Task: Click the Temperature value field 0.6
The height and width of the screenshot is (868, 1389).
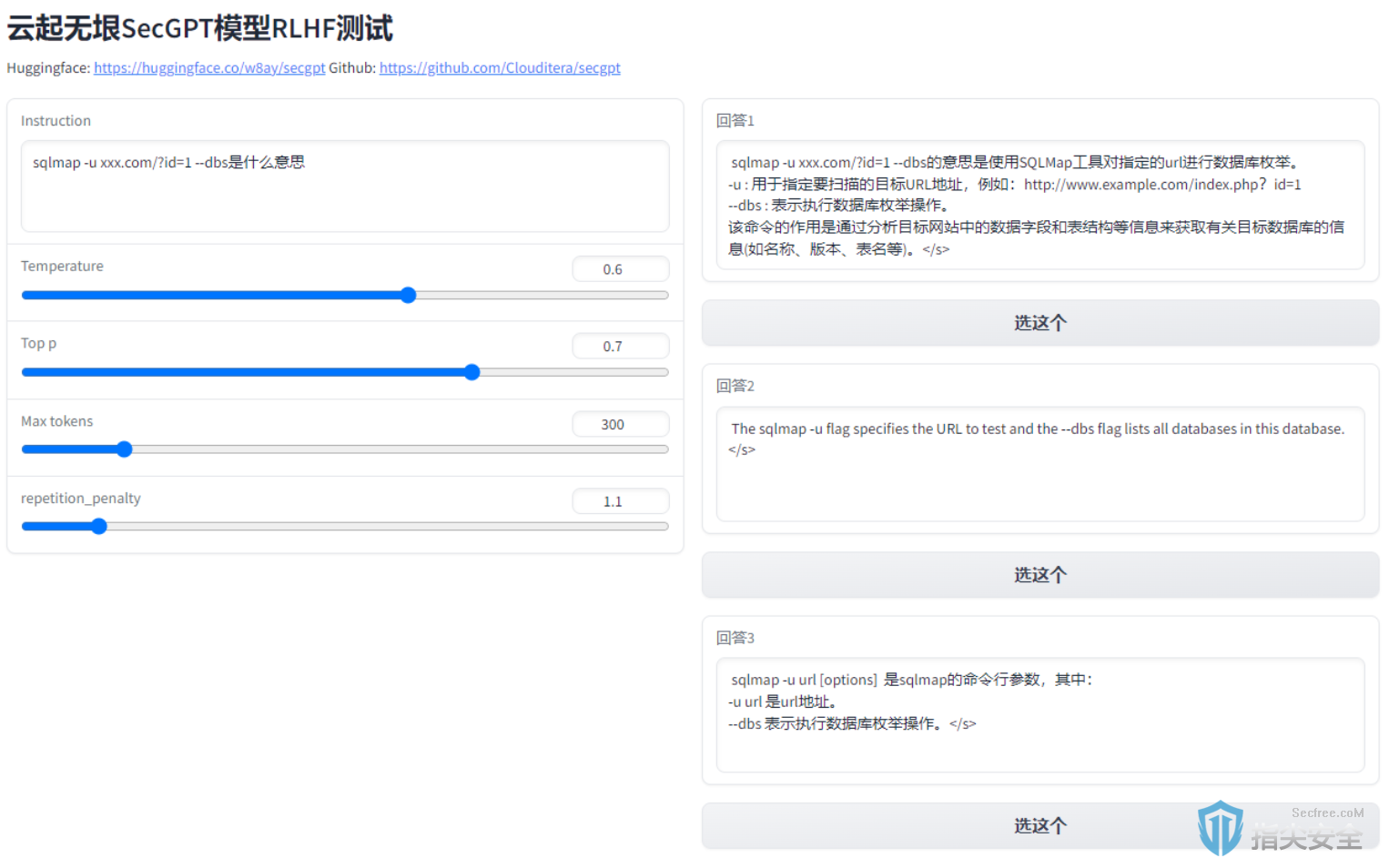Action: click(621, 269)
